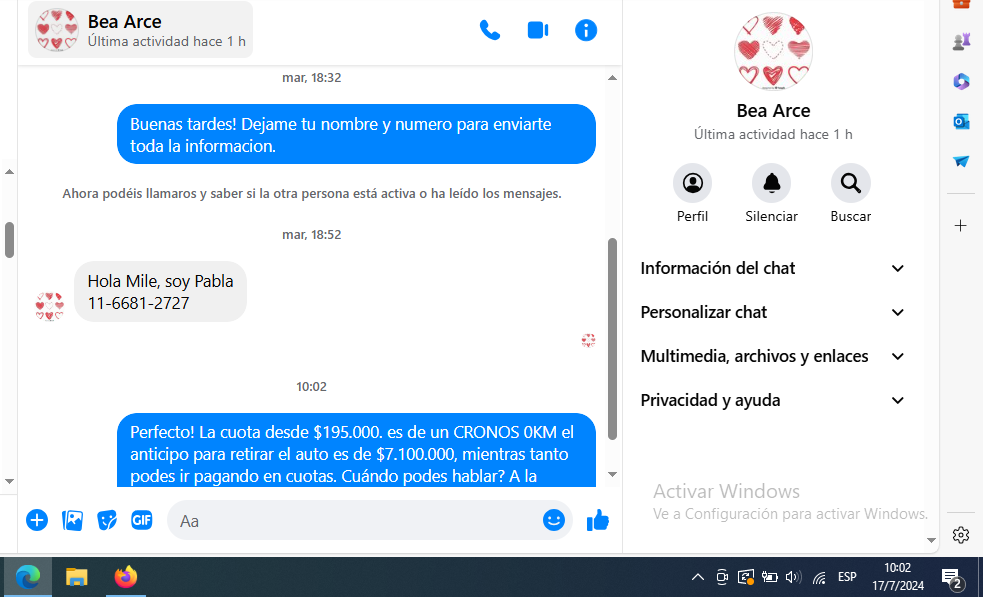Viewport: 983px width, 597px height.
Task: Start a voice call with Bea Arce
Action: point(490,30)
